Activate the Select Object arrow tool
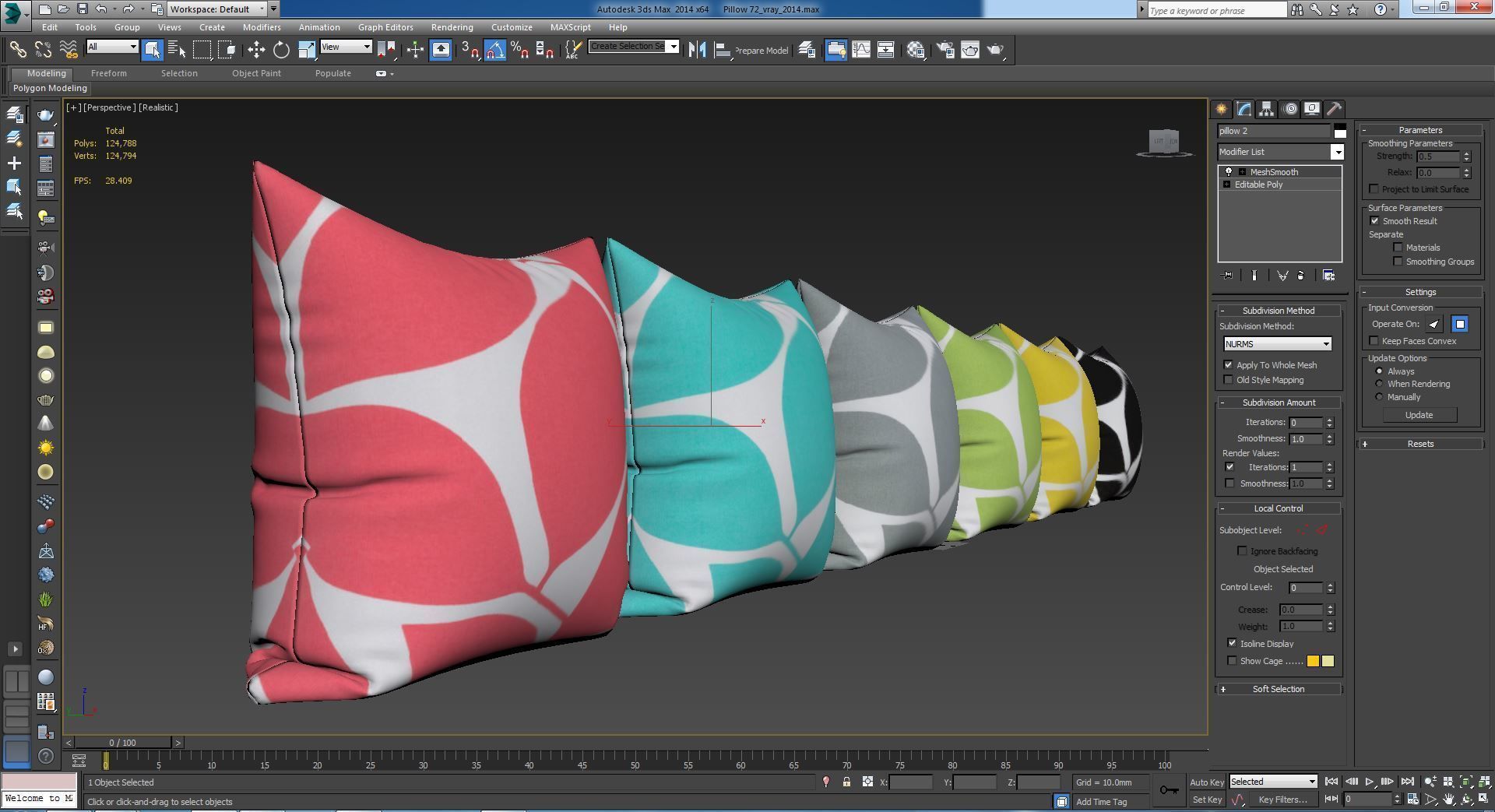This screenshot has width=1495, height=812. coord(152,50)
